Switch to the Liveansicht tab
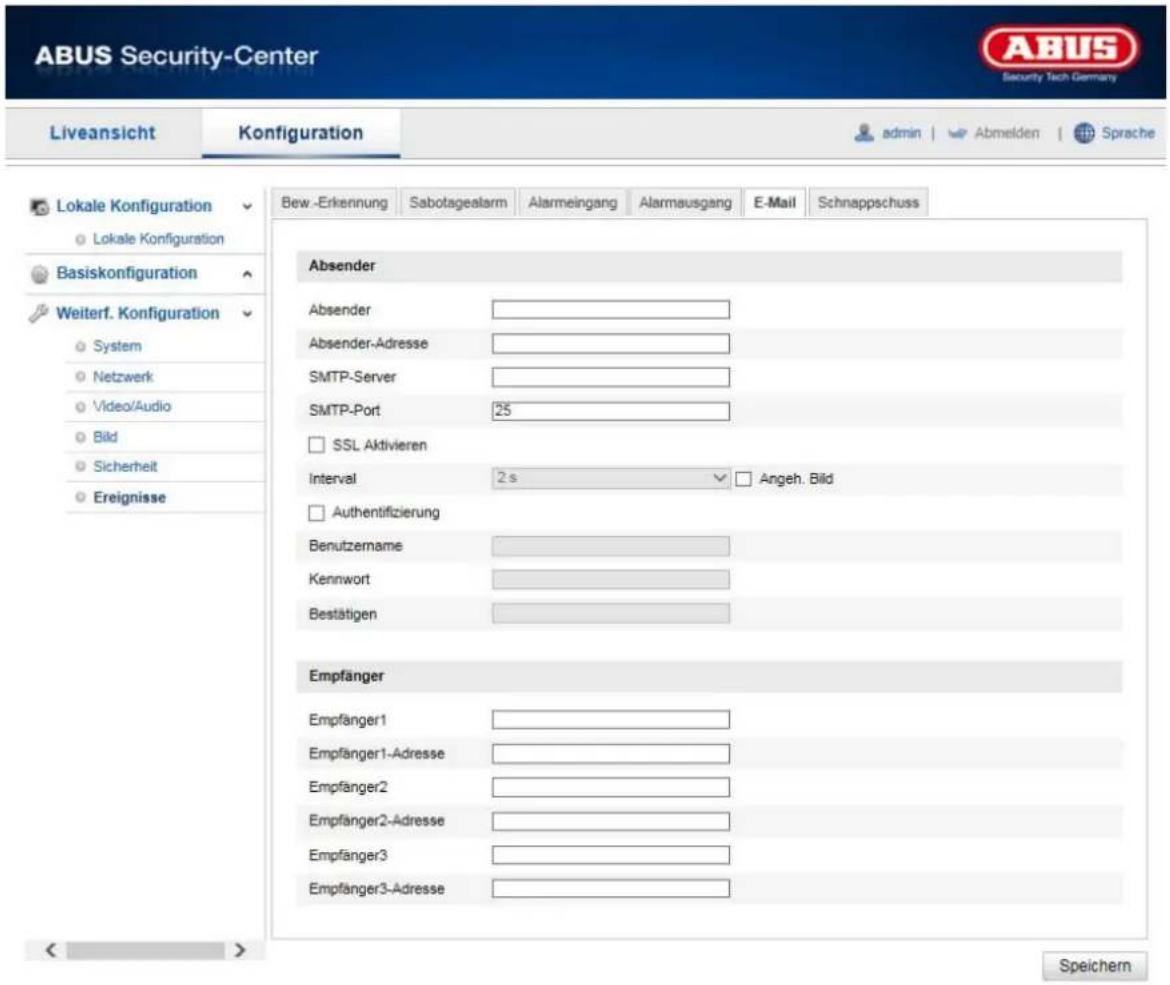 pyautogui.click(x=103, y=133)
